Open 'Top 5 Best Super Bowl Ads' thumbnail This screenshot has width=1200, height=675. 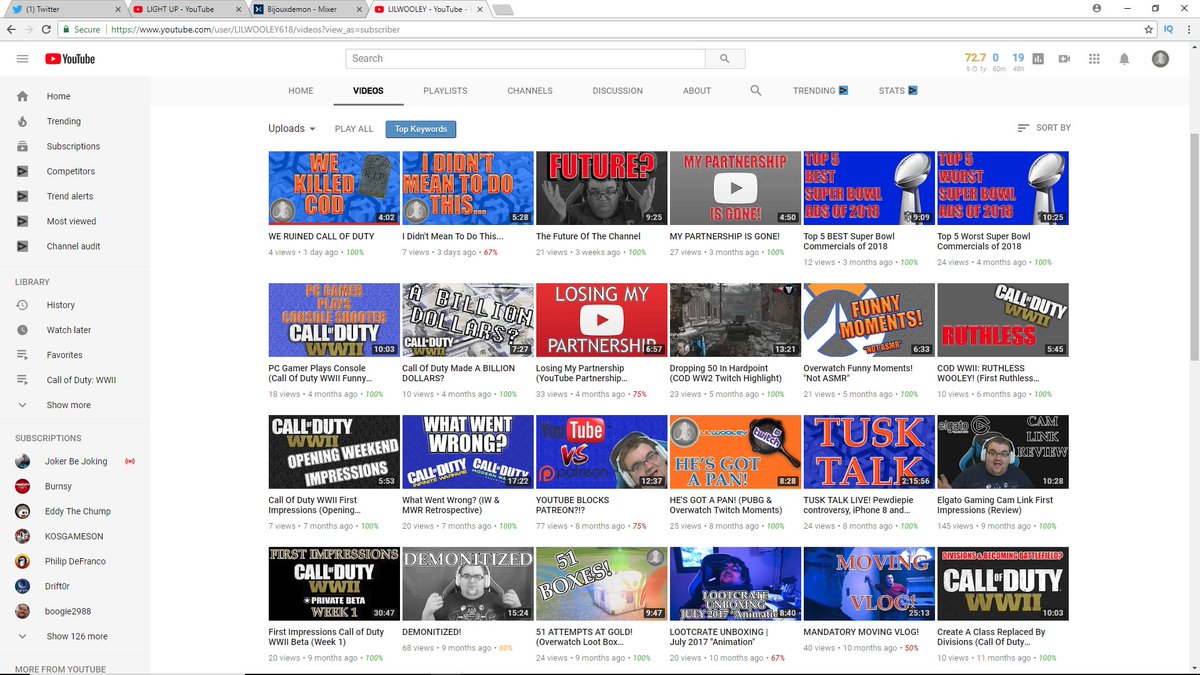[x=869, y=188]
